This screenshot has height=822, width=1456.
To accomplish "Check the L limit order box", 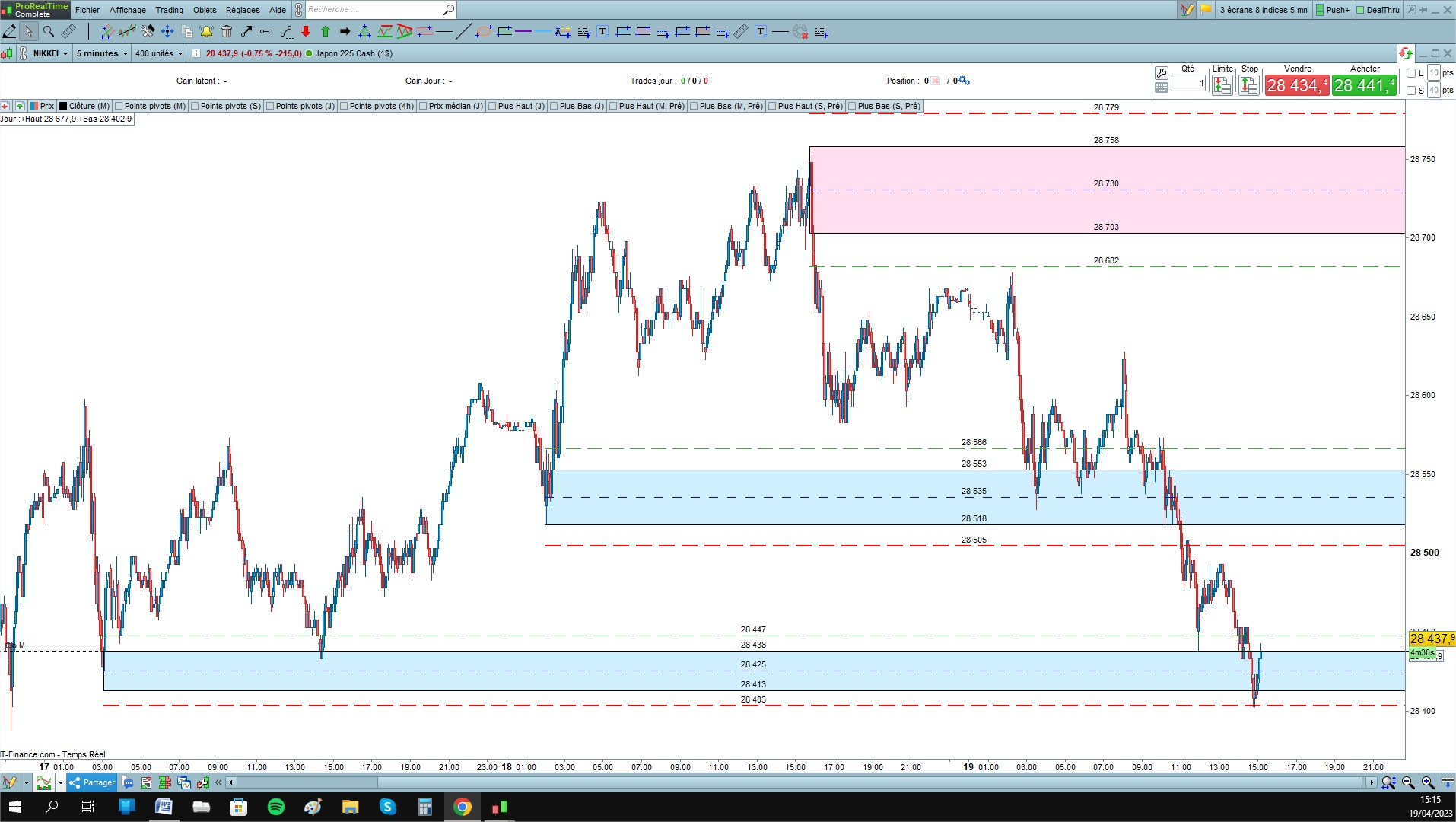I will (1411, 73).
